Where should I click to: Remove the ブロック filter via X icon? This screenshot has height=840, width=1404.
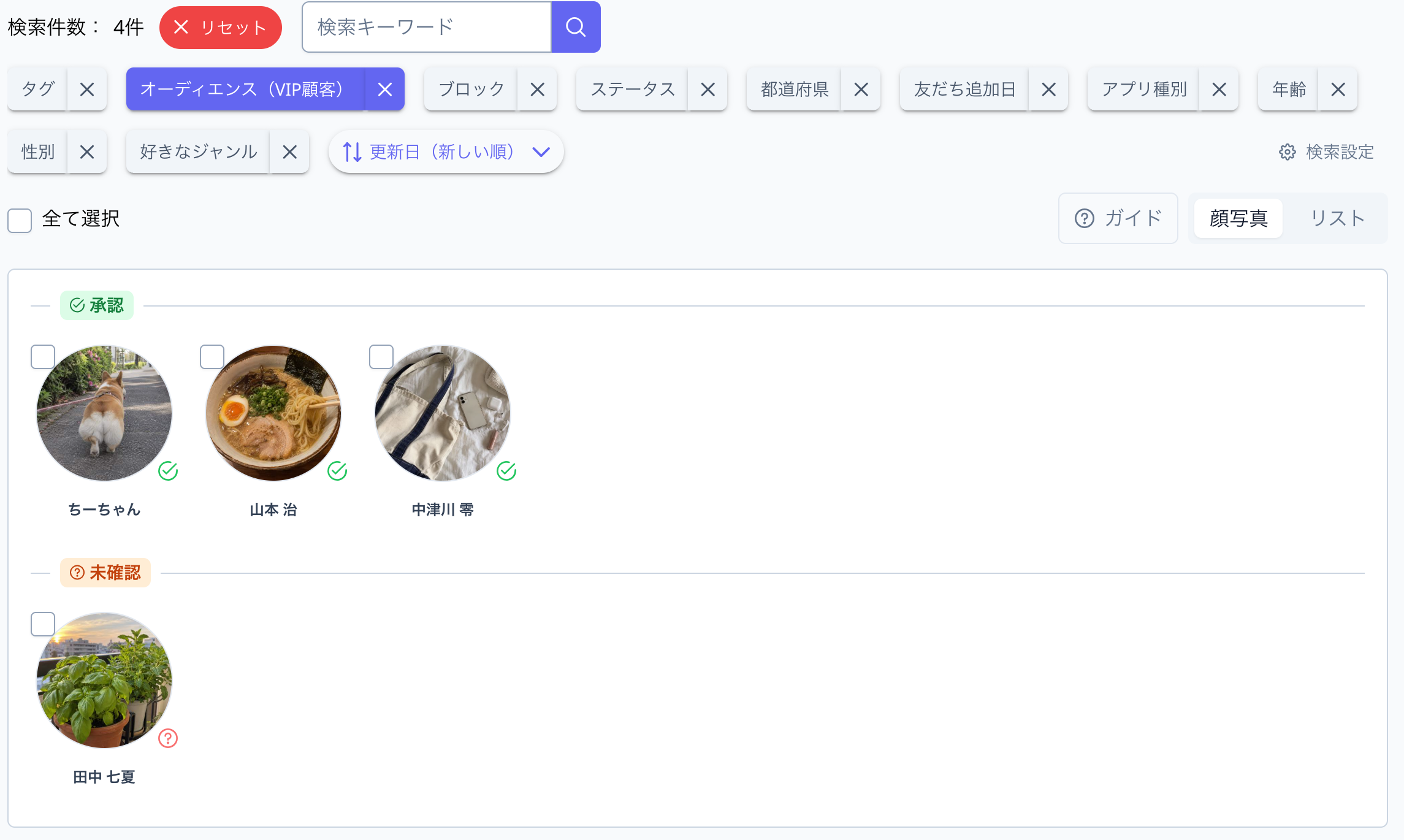point(538,90)
